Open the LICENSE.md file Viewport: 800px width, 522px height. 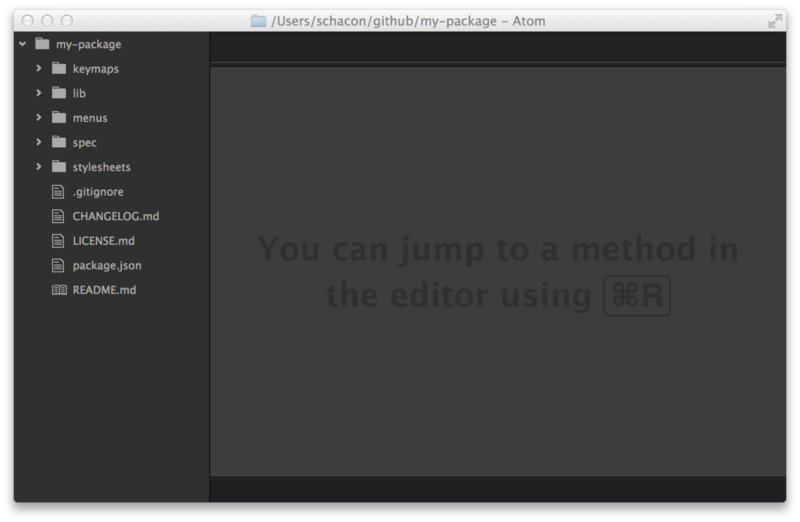[103, 241]
